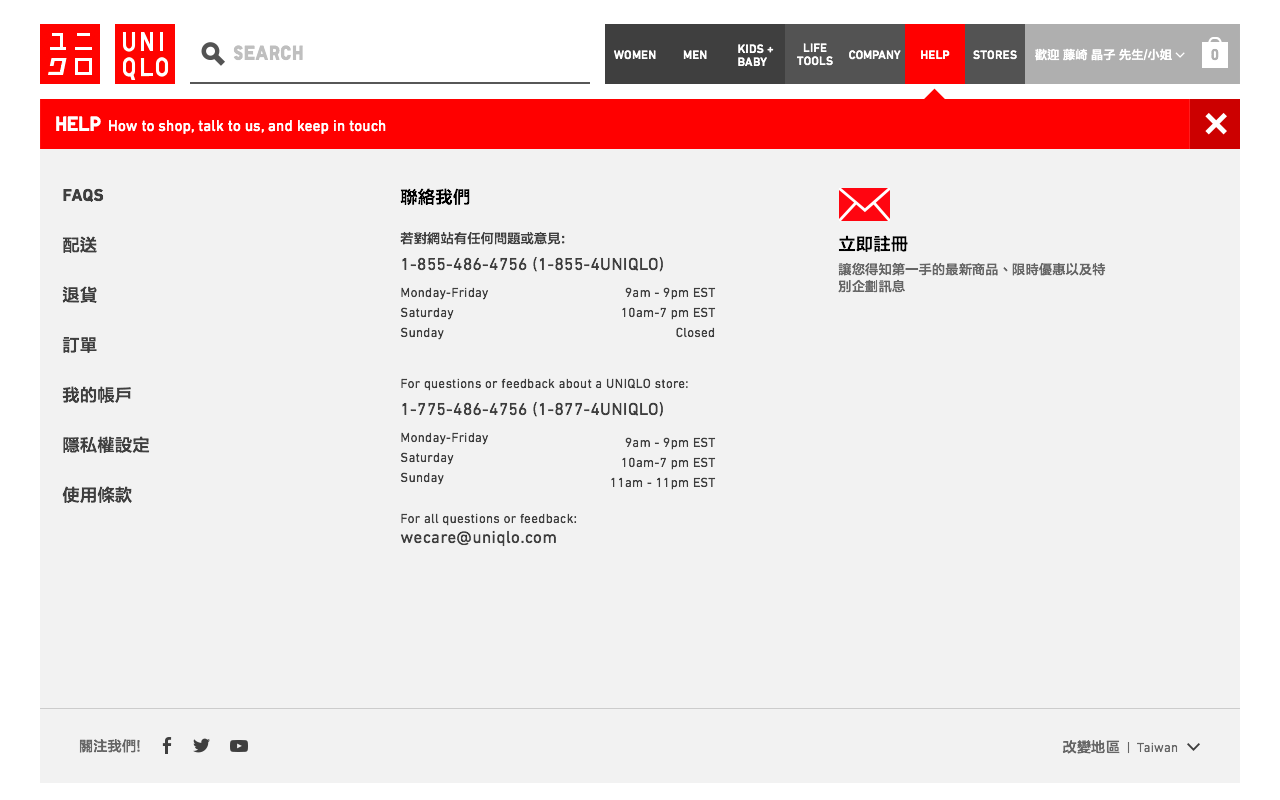The image size is (1280, 800).
Task: Click the Facebook icon in footer
Action: click(167, 746)
